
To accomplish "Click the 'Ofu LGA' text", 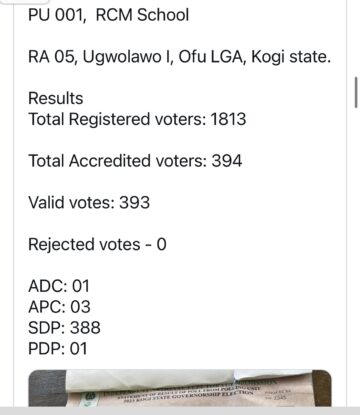I will point(212,57).
